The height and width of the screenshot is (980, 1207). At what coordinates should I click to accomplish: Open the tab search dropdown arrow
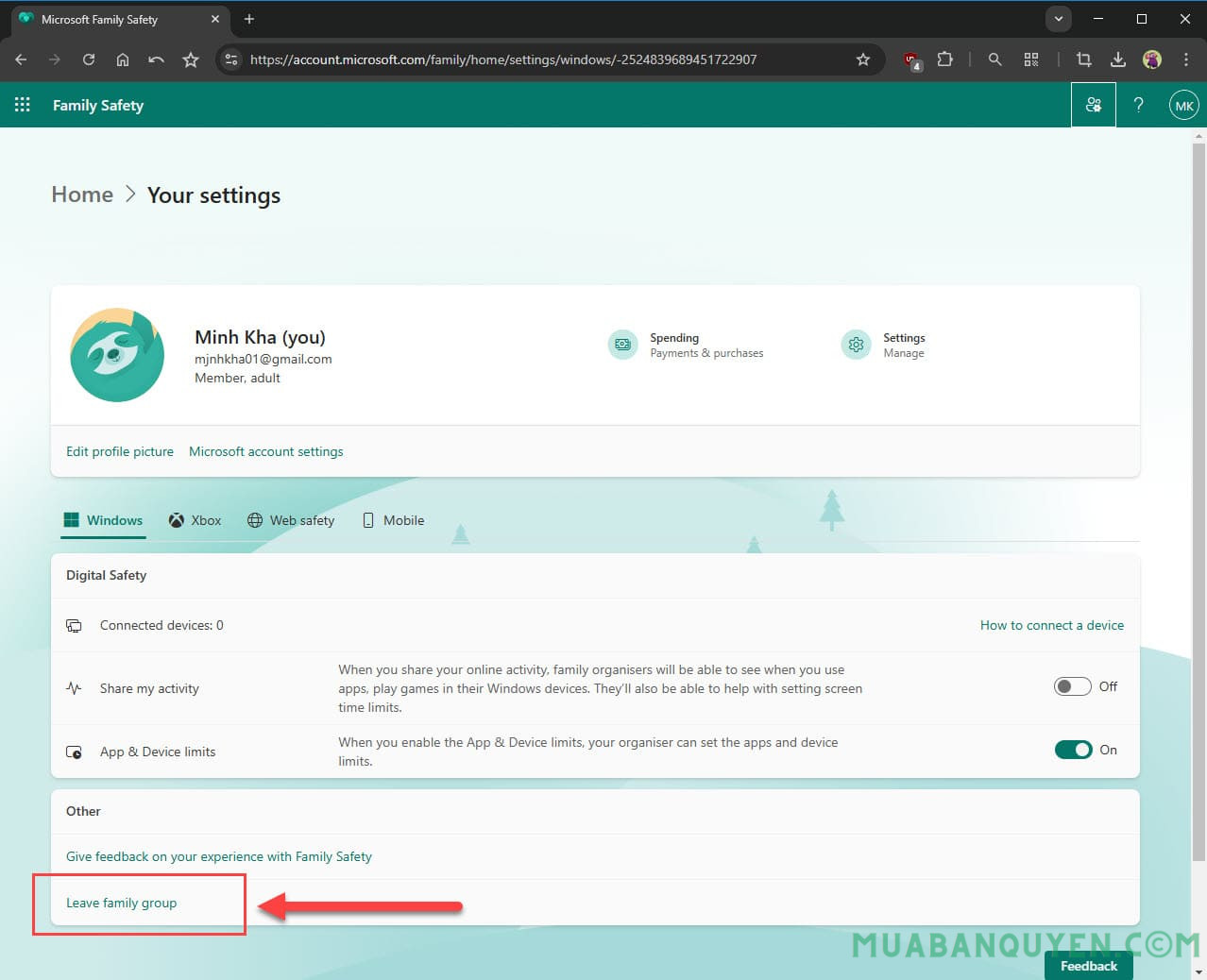point(1059,19)
